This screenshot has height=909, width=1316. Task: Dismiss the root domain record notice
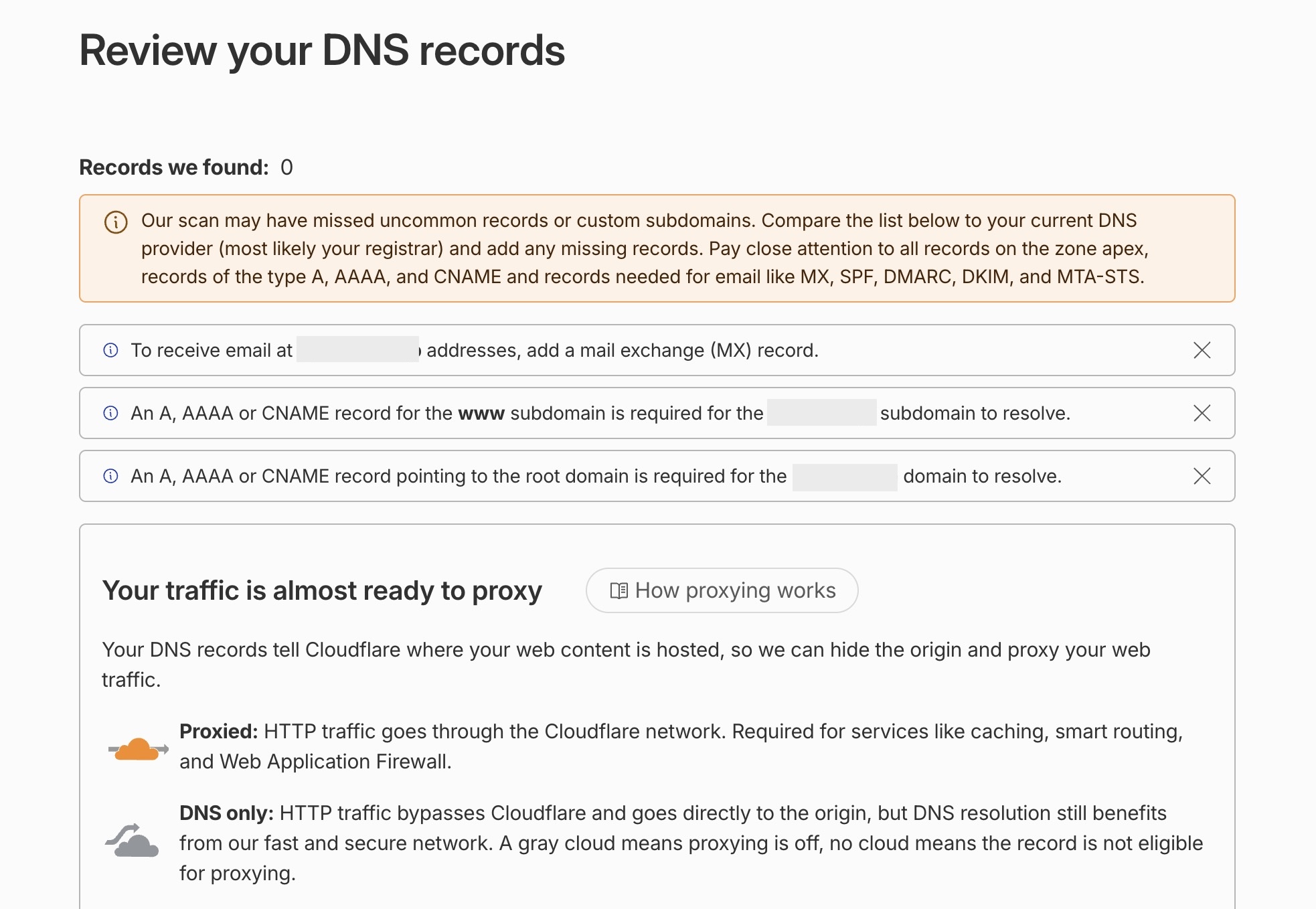1202,476
